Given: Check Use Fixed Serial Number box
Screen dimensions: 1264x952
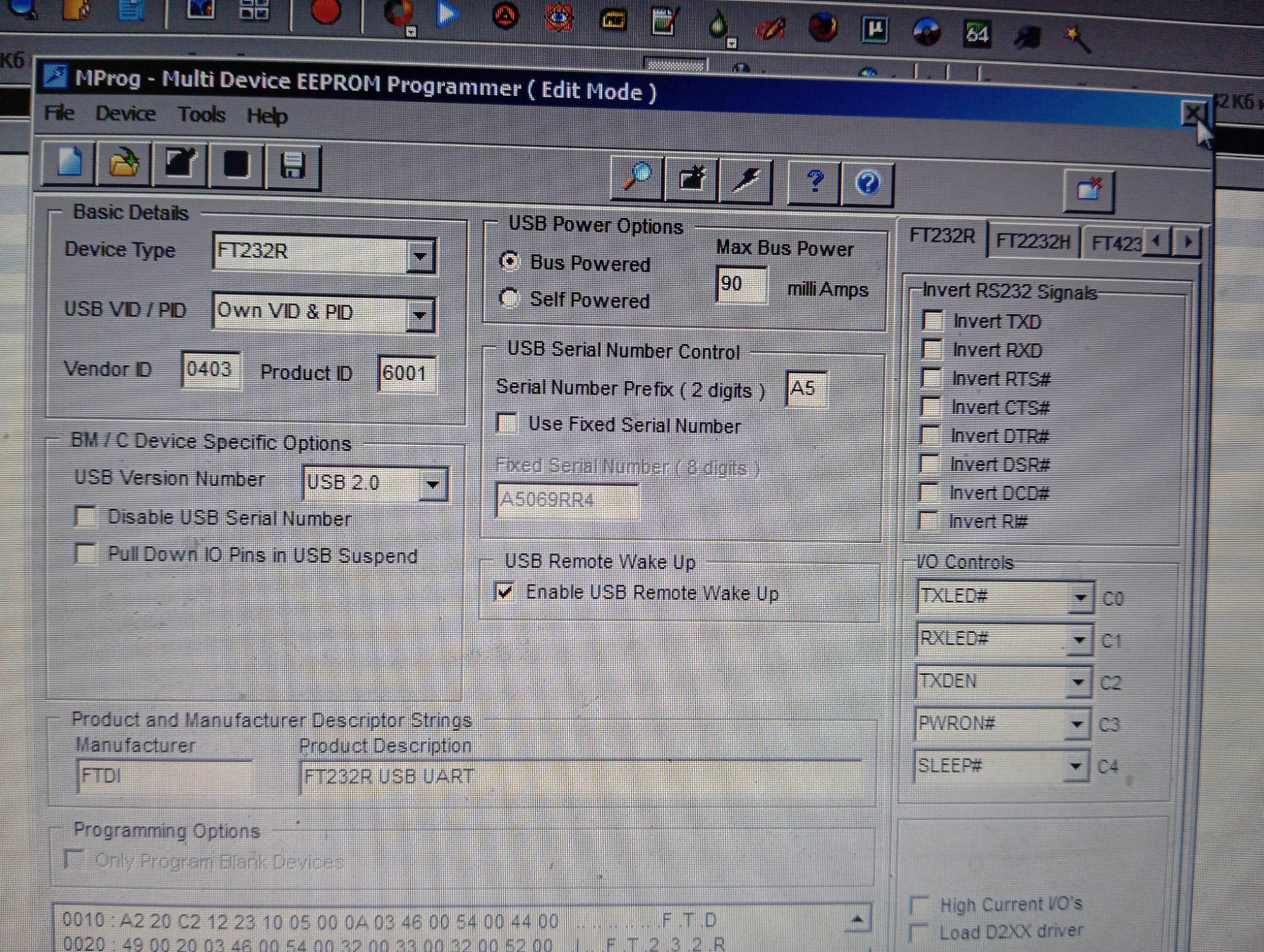Looking at the screenshot, I should click(x=507, y=423).
